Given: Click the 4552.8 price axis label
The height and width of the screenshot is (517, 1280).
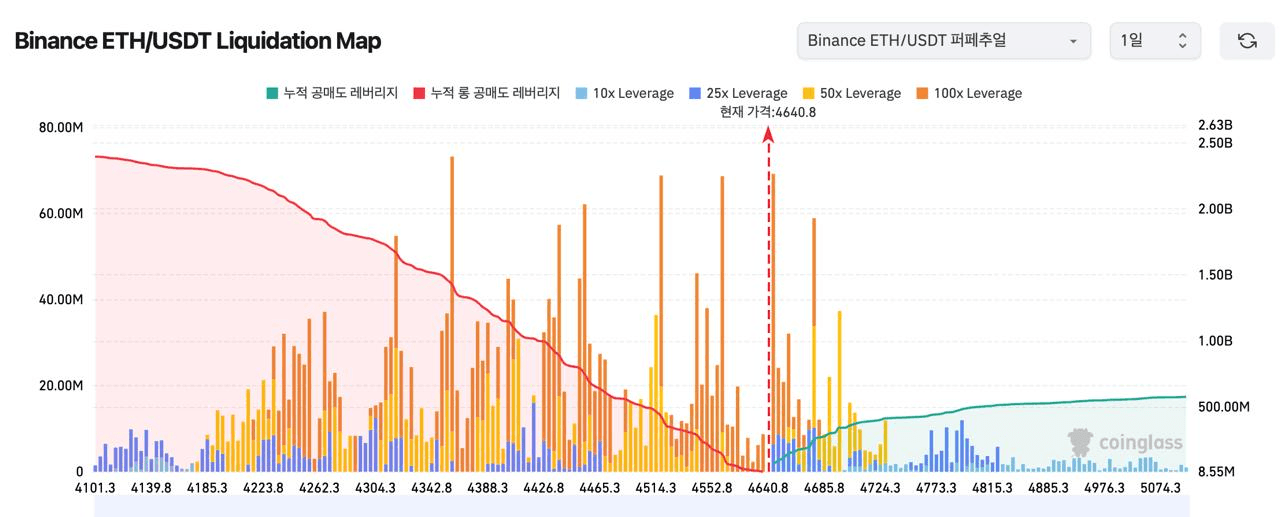Looking at the screenshot, I should [714, 488].
